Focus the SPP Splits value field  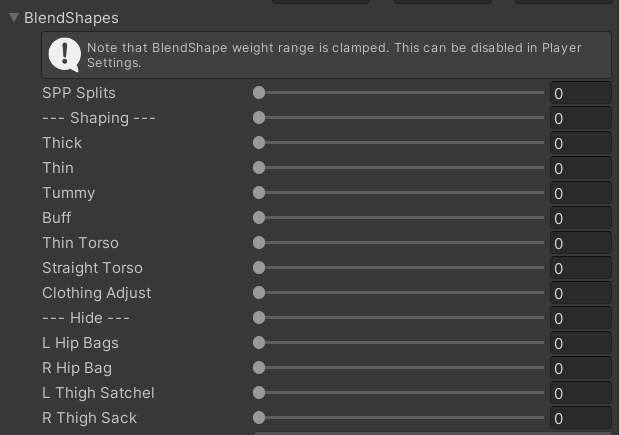coord(580,94)
